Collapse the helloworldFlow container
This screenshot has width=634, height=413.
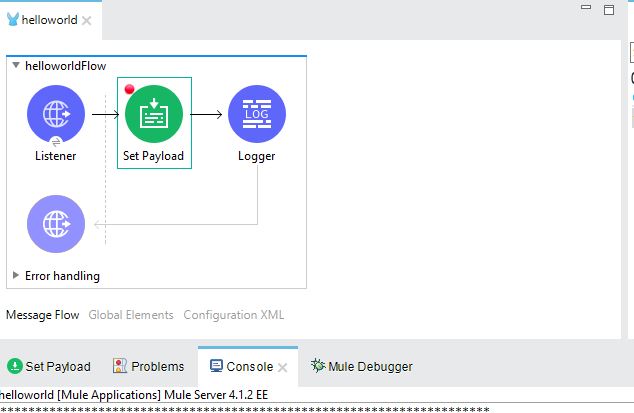point(16,65)
